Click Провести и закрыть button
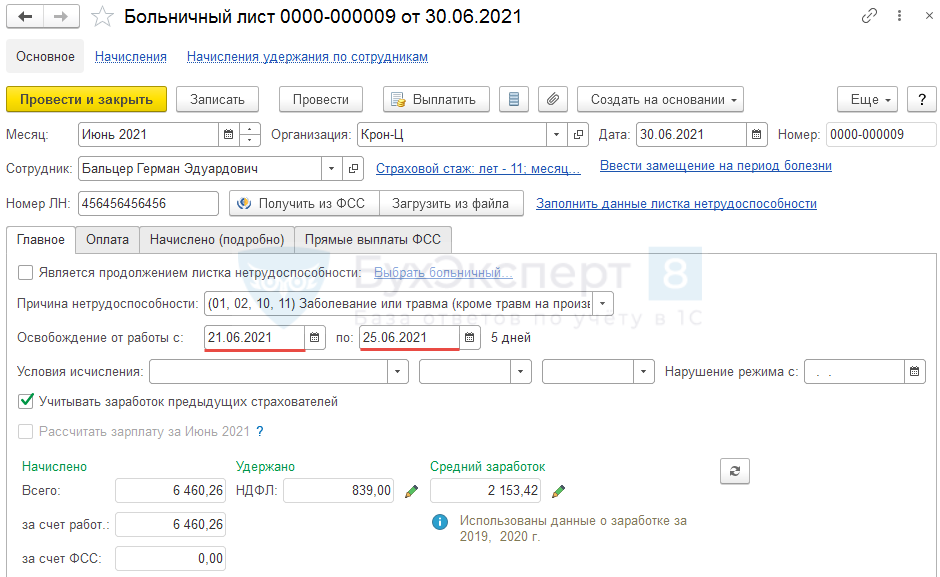 tap(86, 100)
